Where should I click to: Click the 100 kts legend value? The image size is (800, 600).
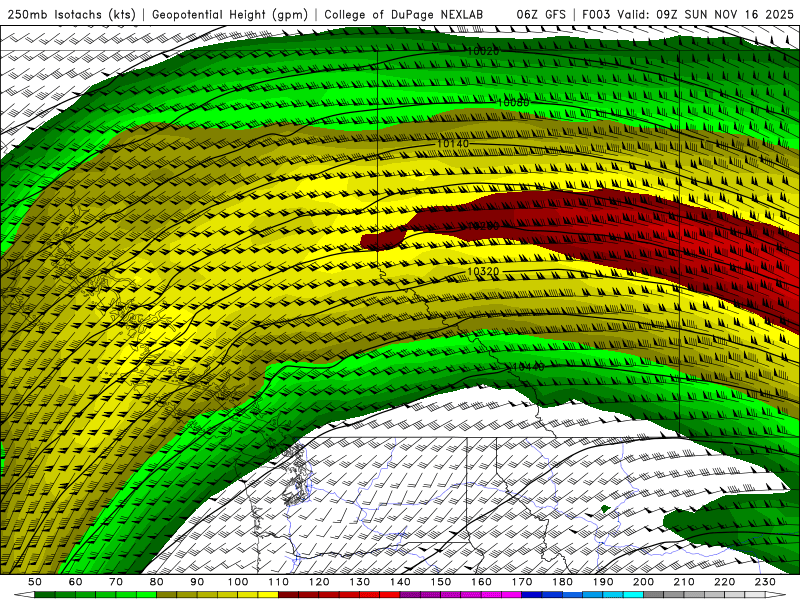[238, 582]
